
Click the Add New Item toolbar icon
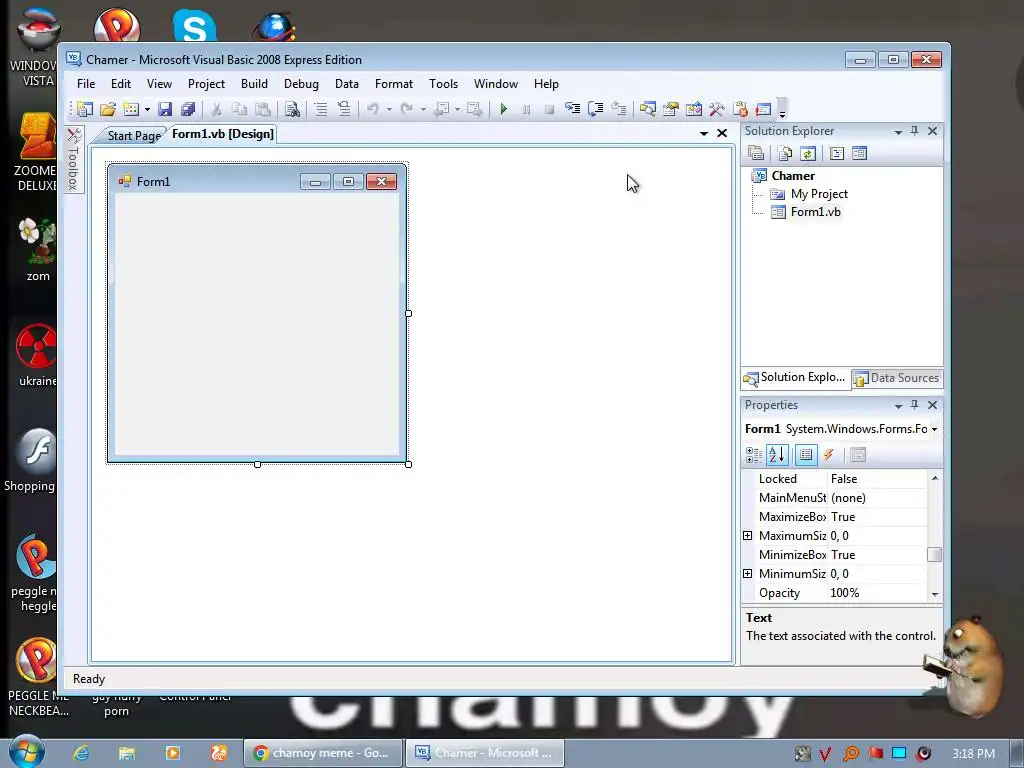[131, 109]
